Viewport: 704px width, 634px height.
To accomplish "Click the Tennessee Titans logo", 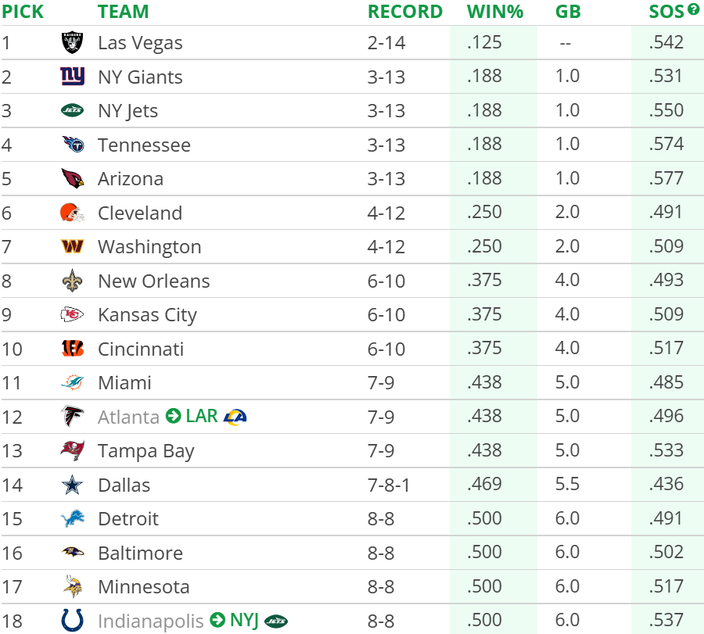I will pos(72,145).
